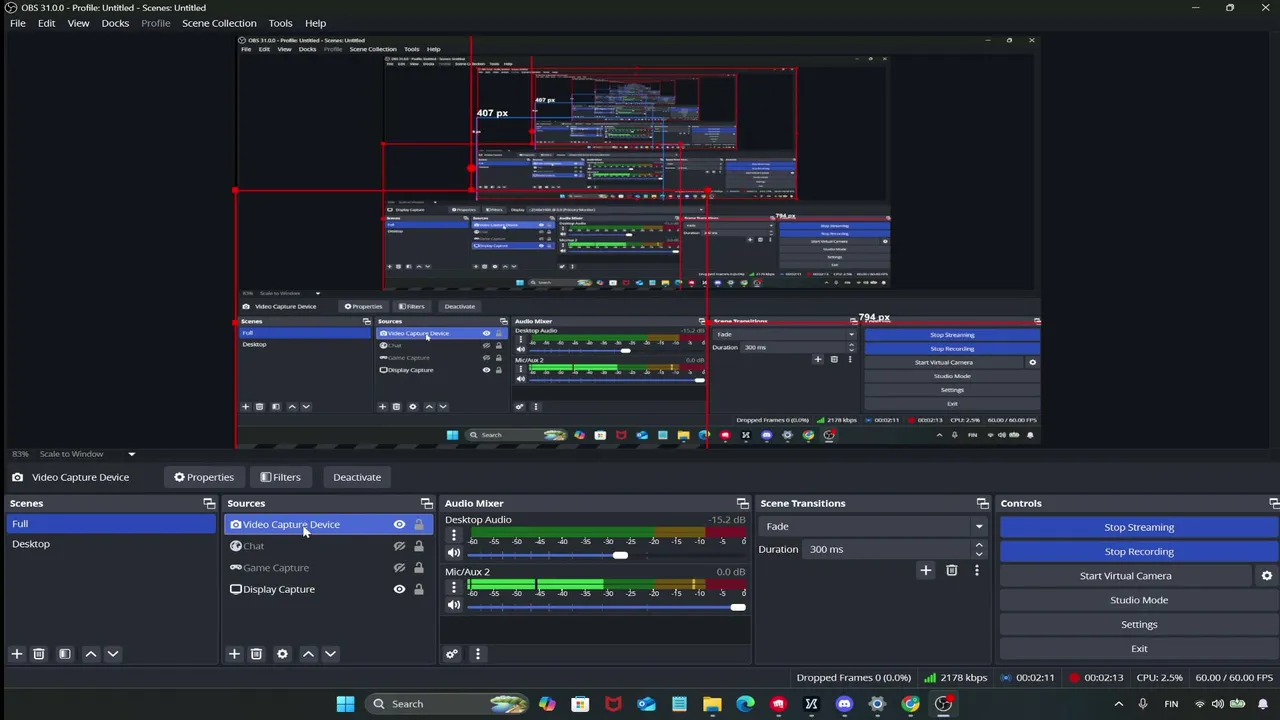Hide the Display Capture source

(x=399, y=590)
